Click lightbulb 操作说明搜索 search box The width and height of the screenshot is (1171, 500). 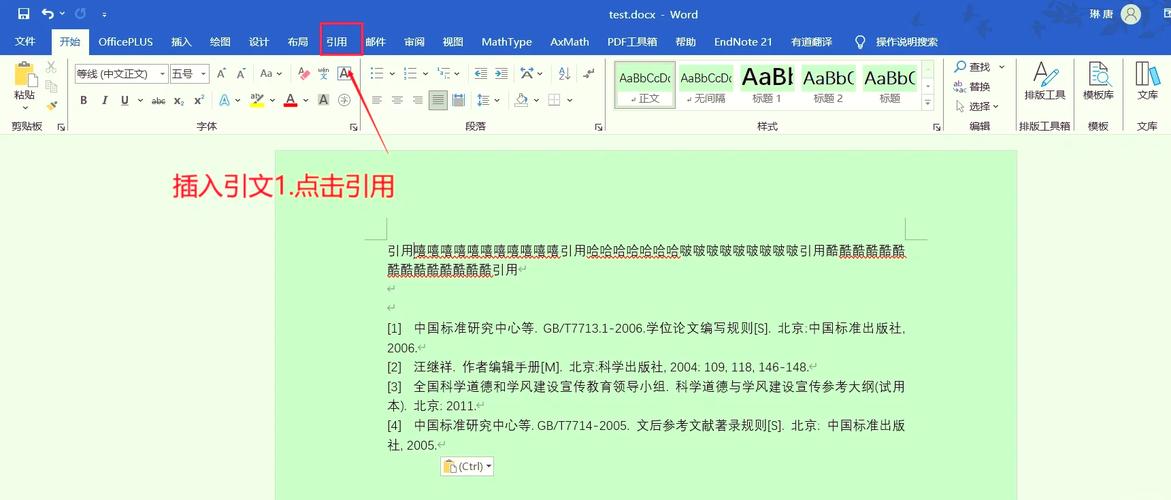(x=895, y=42)
